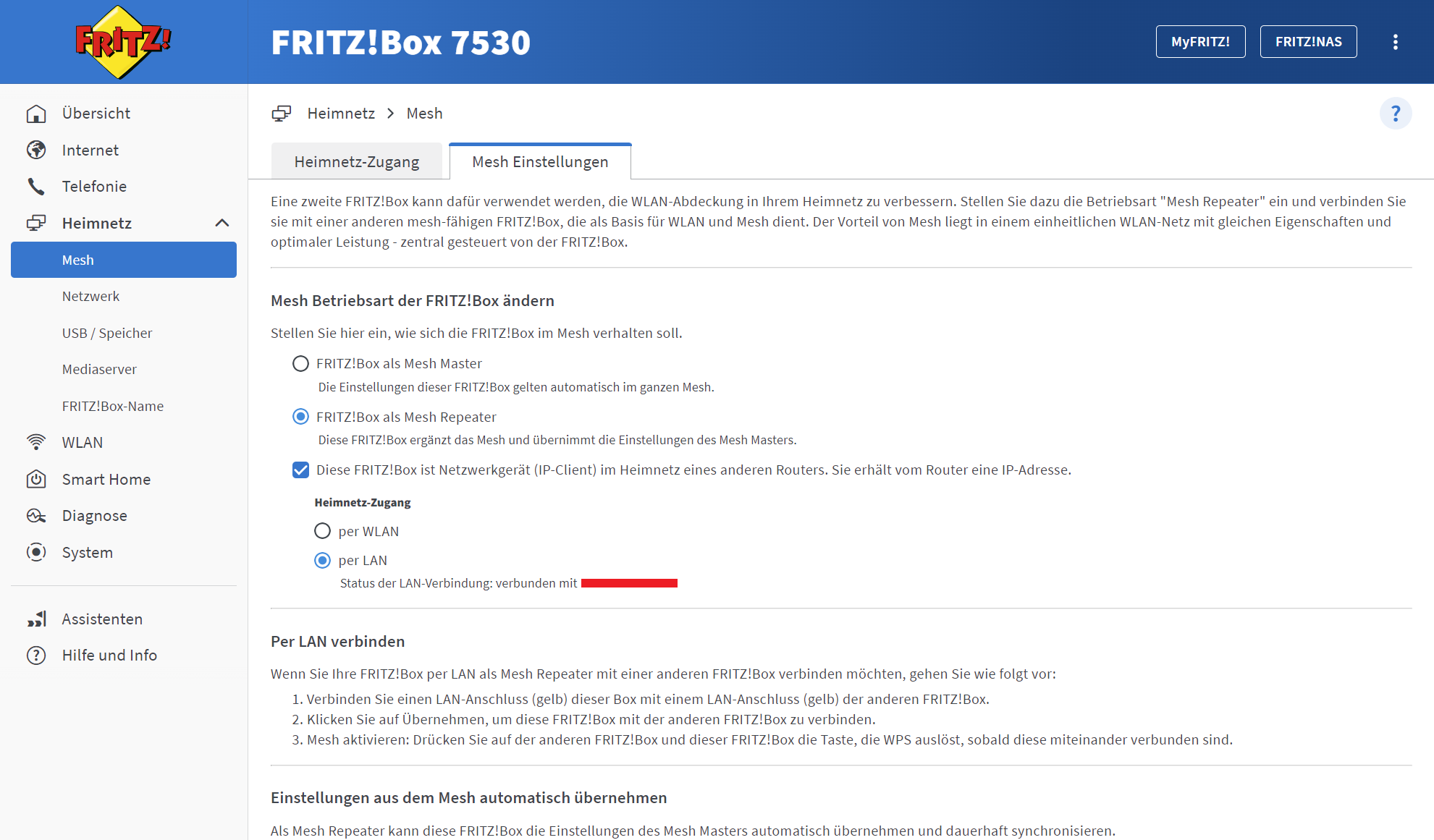Screen dimensions: 1434x840
Task: Collapse the Heimnetz menu chevron
Action: tap(222, 223)
